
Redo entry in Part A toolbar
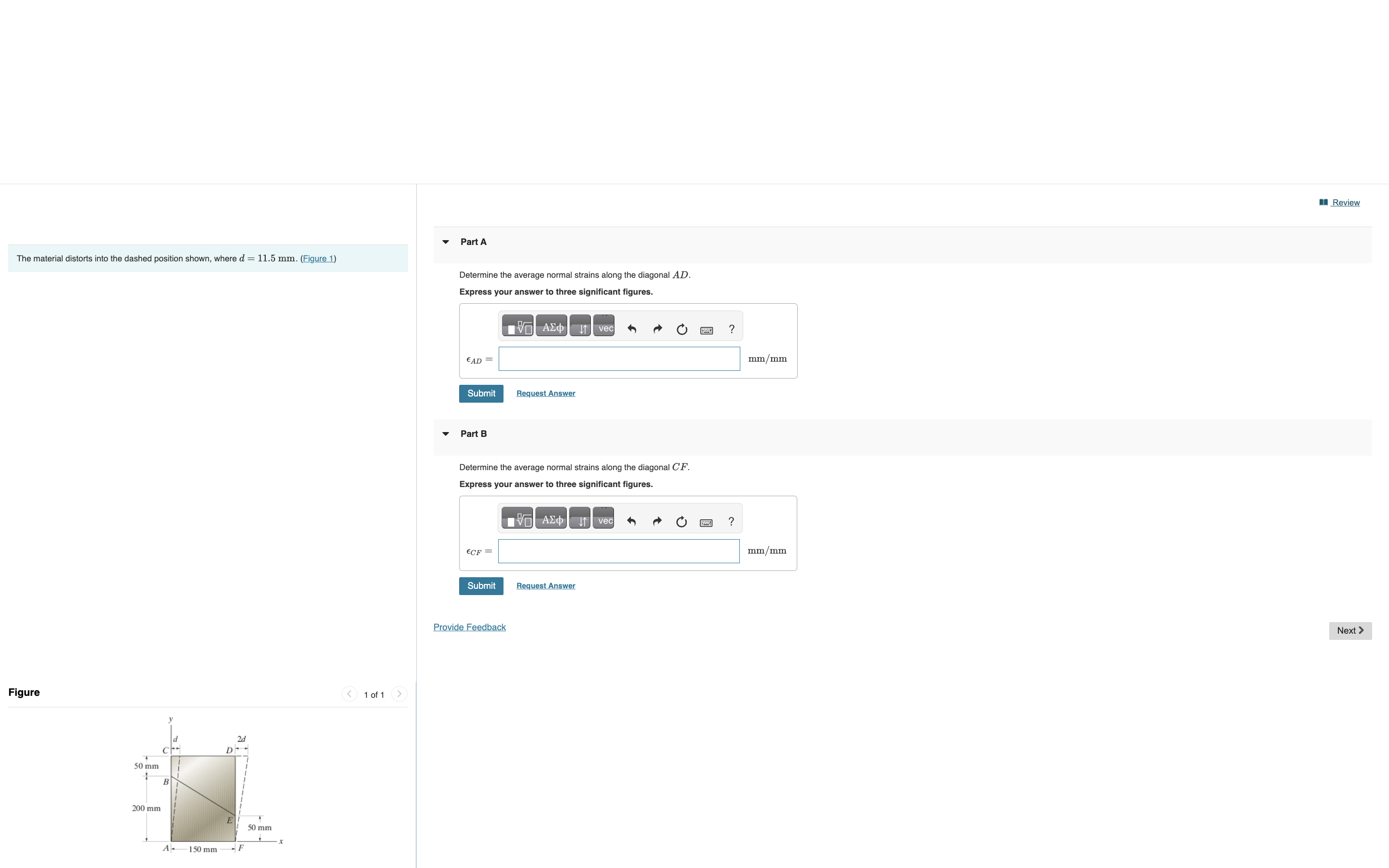coord(657,329)
